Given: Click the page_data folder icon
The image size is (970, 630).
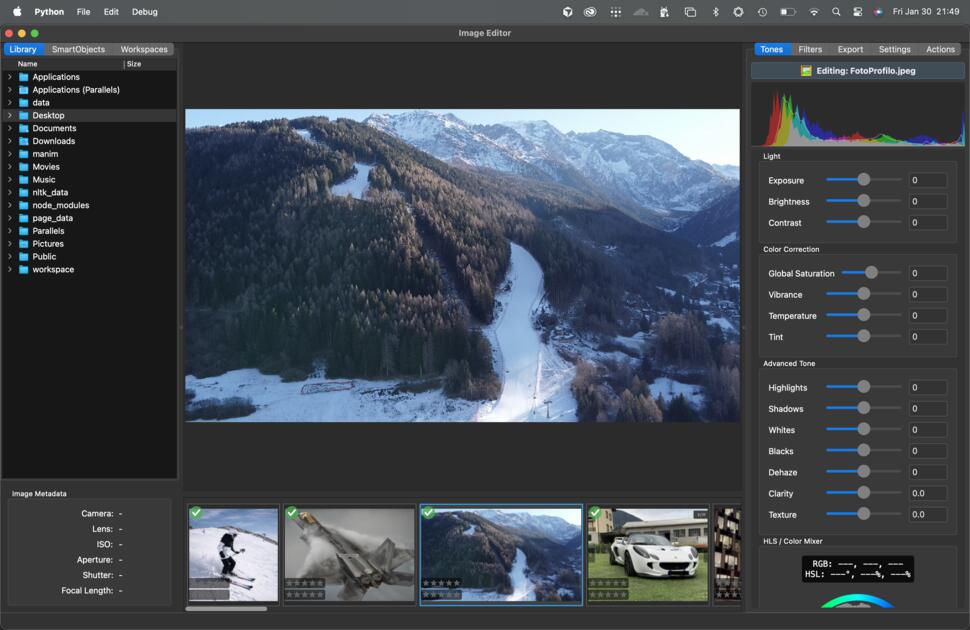Looking at the screenshot, I should pos(24,218).
